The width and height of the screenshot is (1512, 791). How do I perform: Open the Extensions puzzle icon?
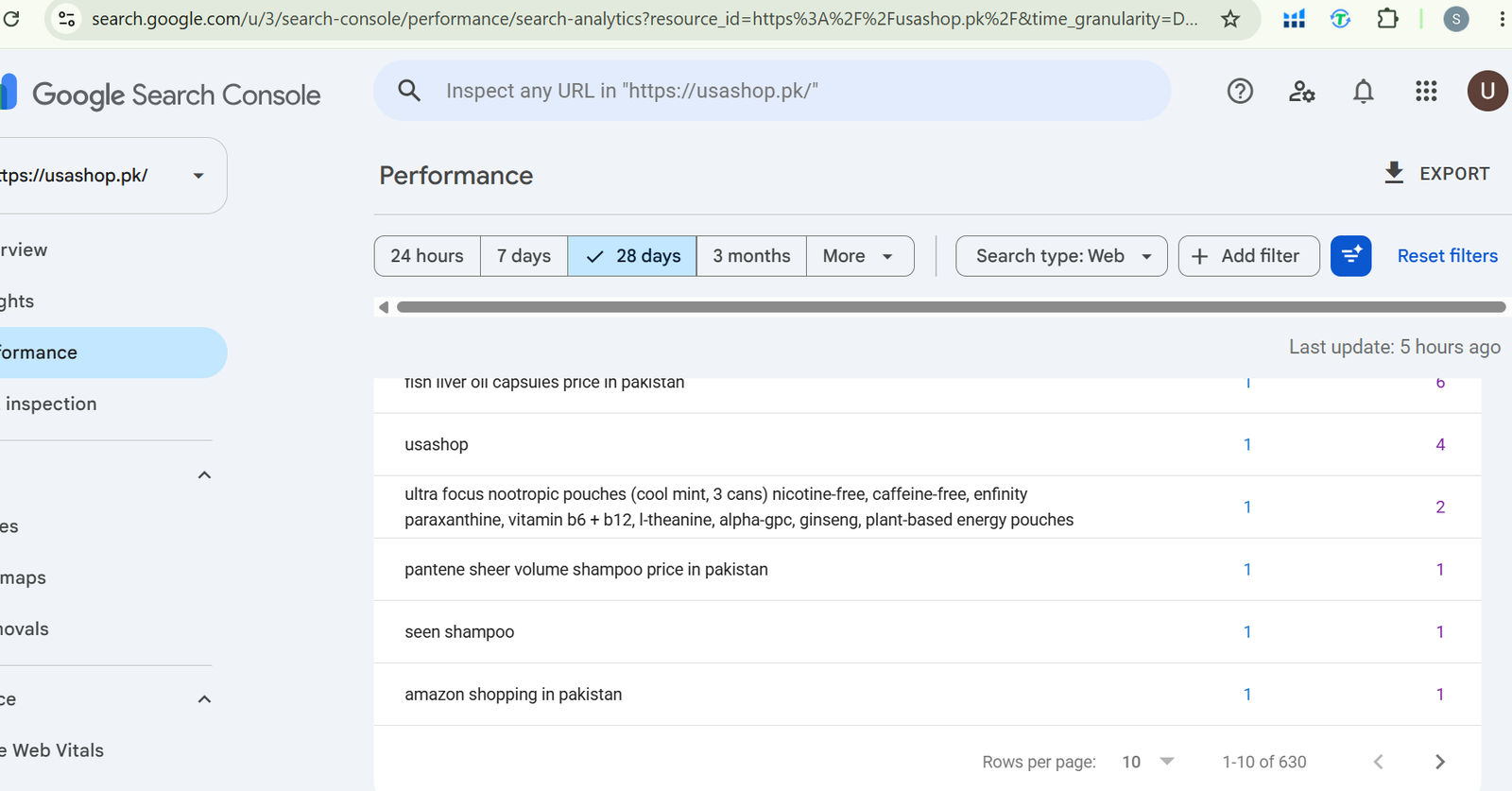tap(1387, 19)
